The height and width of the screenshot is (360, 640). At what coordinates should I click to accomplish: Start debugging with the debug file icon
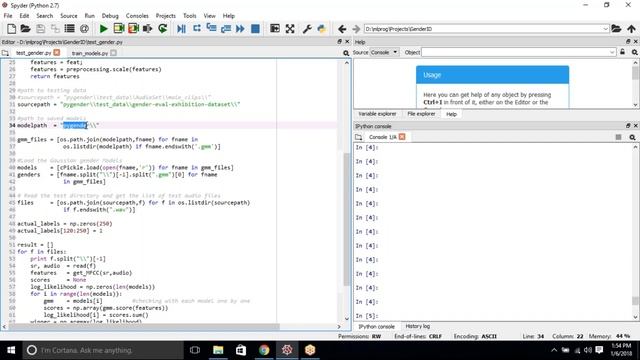click(181, 29)
